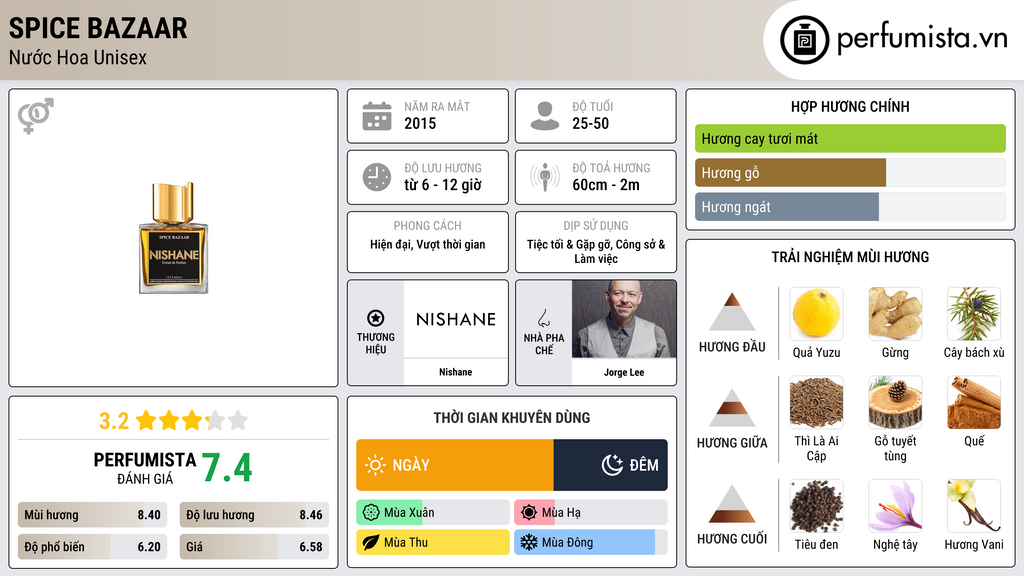Click the Mùa Thu leaf icon

[371, 542]
